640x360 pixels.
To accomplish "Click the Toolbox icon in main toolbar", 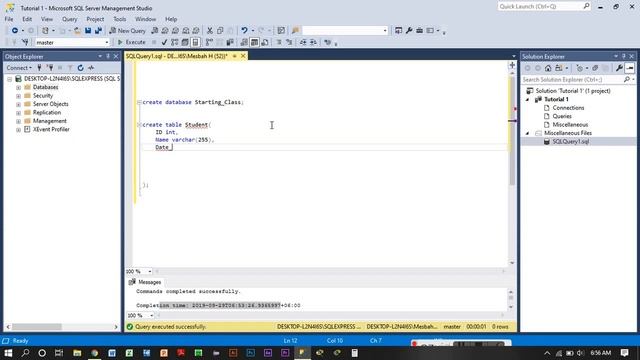I will point(419,31).
